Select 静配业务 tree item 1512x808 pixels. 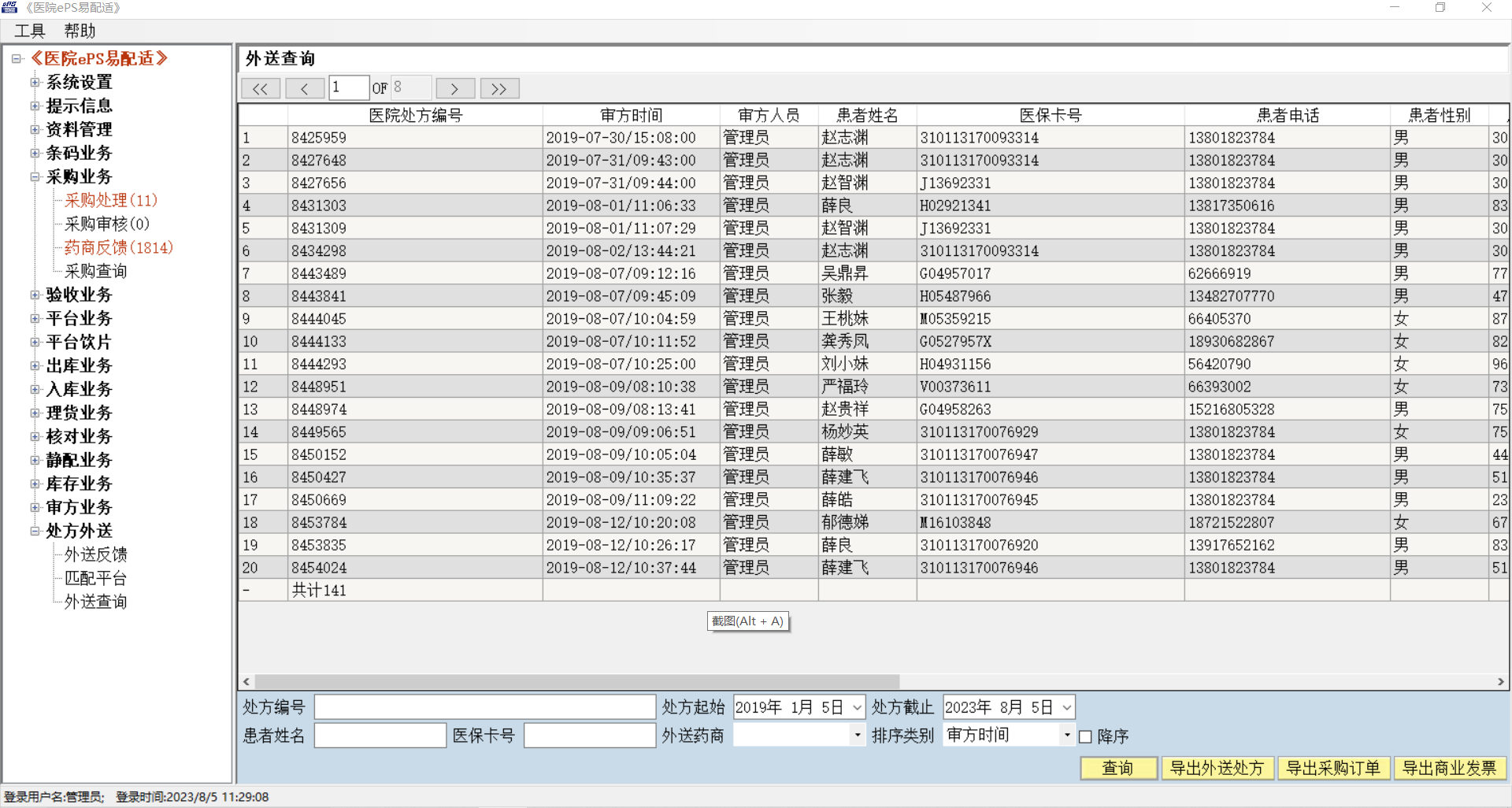click(x=79, y=460)
